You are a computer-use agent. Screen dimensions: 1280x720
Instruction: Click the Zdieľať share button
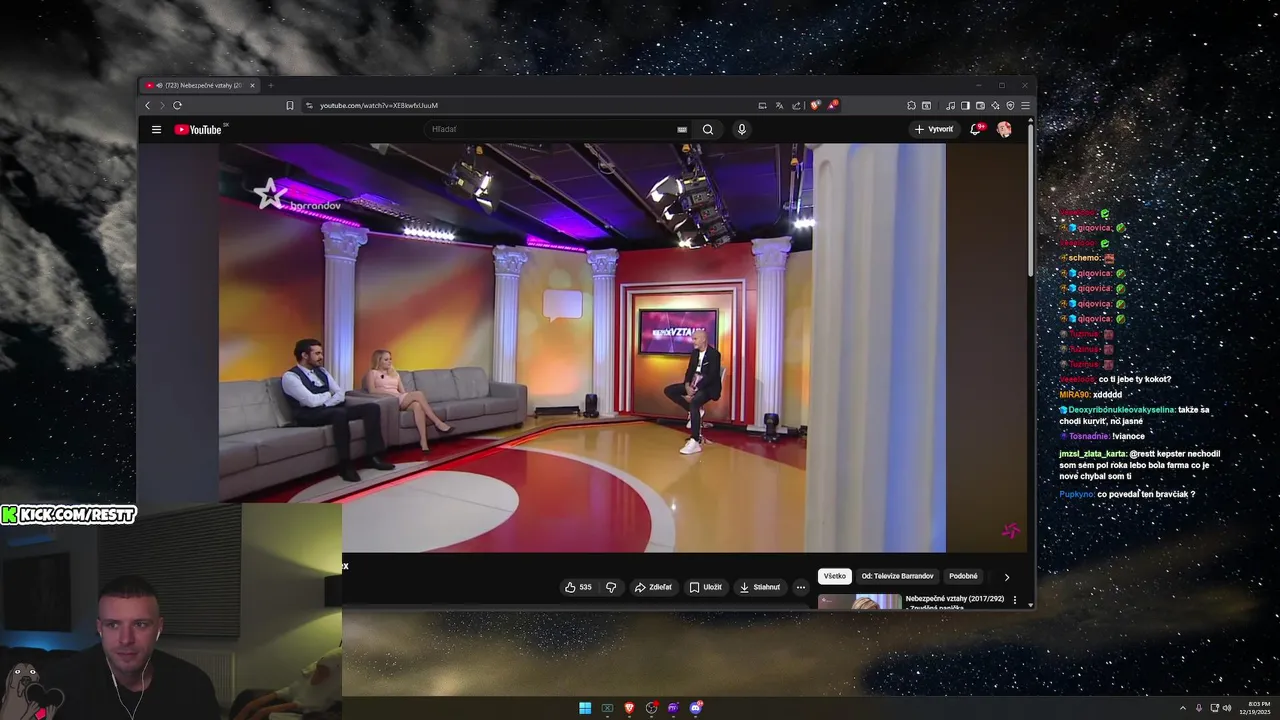pos(653,587)
